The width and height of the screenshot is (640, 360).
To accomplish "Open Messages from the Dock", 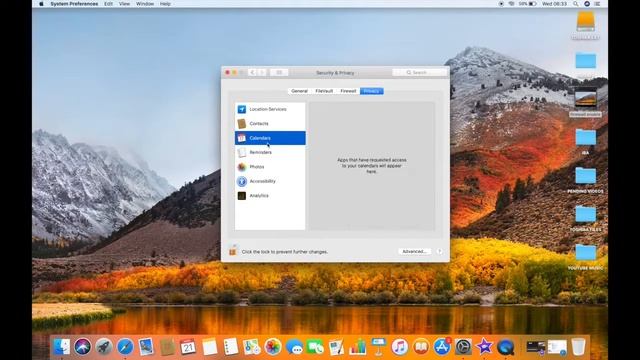I will [294, 347].
